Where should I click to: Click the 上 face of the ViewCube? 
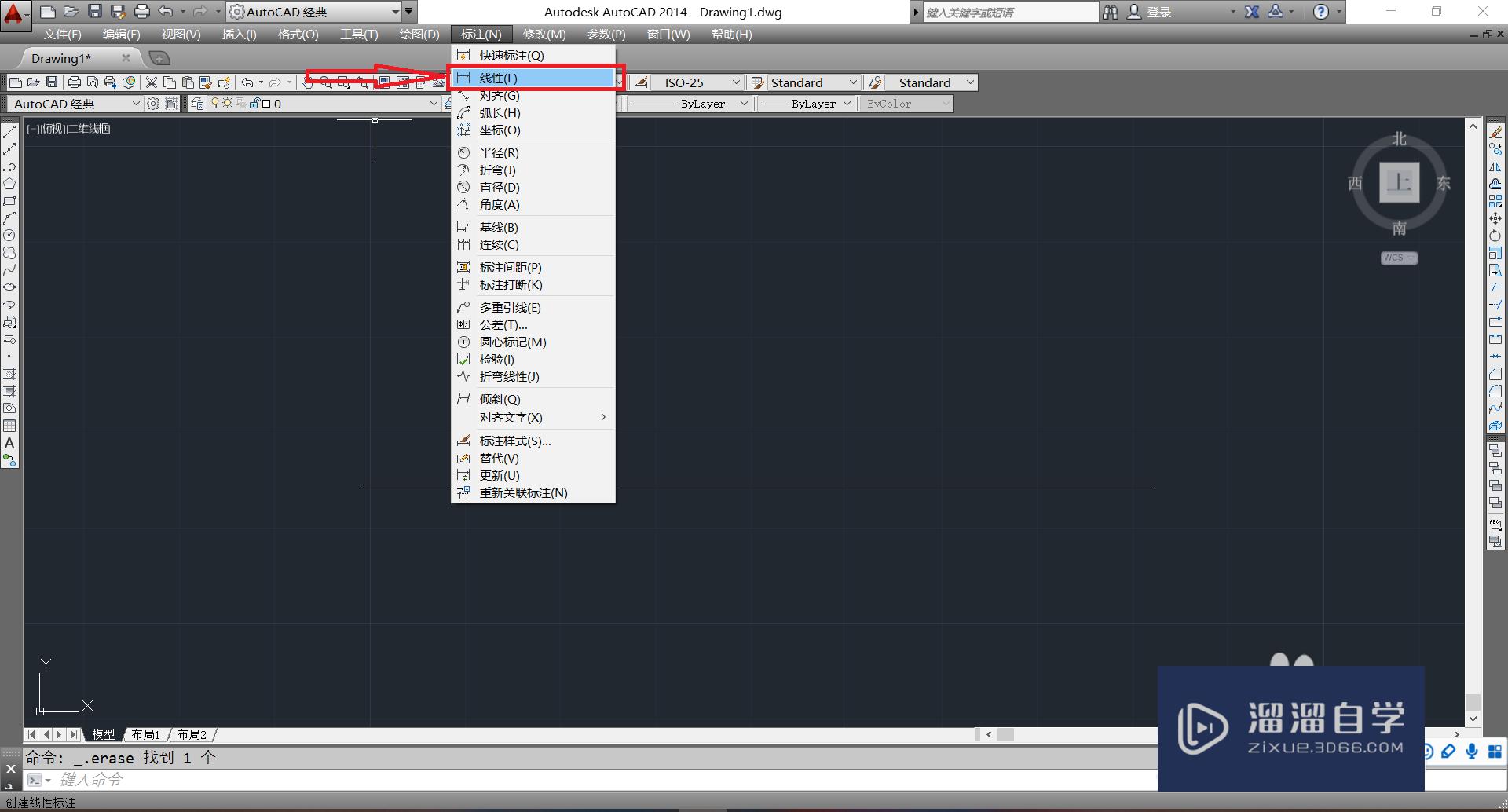pos(1399,182)
